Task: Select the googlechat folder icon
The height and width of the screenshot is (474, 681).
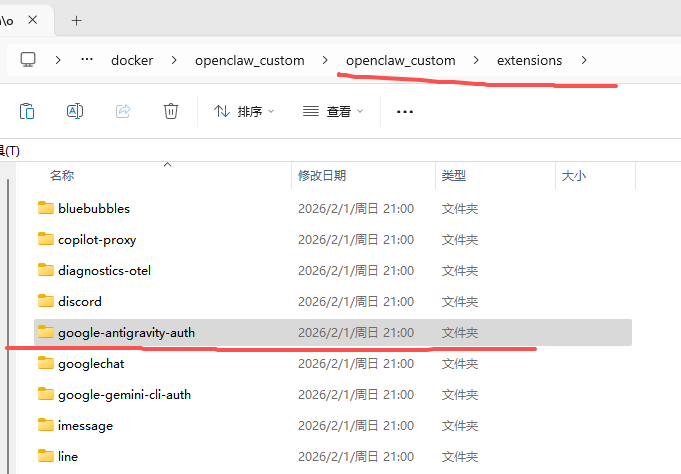Action: [x=46, y=363]
